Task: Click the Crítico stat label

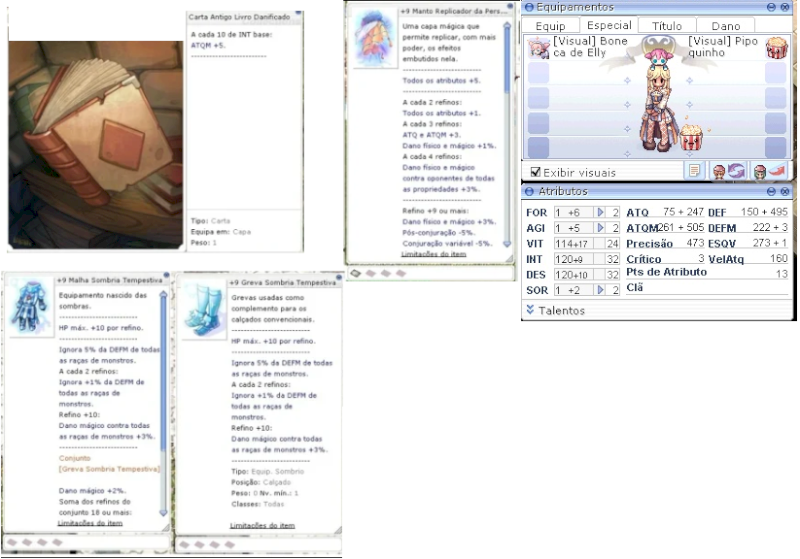Action: coord(643,259)
